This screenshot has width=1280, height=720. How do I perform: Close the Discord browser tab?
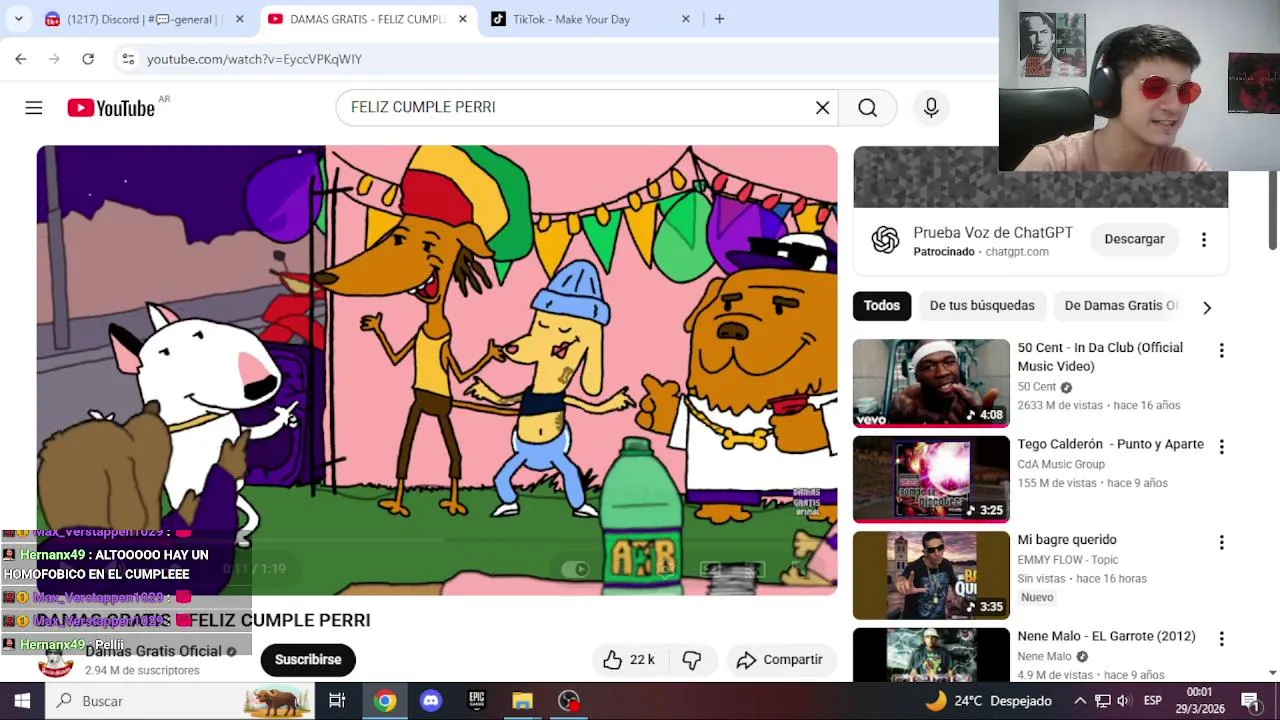tap(239, 19)
